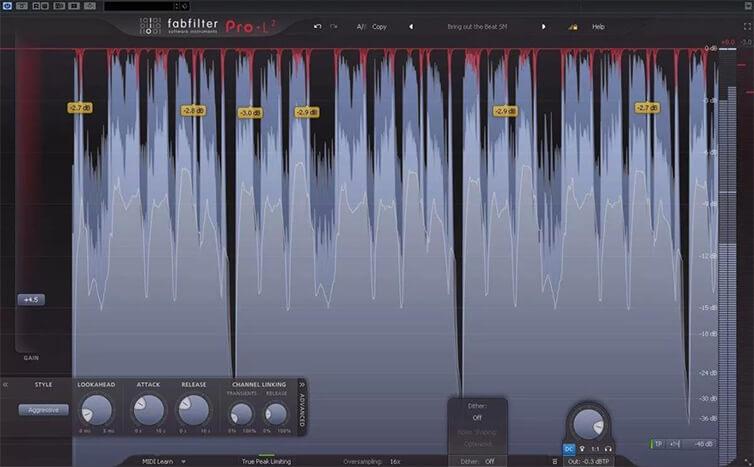This screenshot has height=467, width=754.
Task: Open the -46 dB meter scale selector
Action: click(x=703, y=444)
